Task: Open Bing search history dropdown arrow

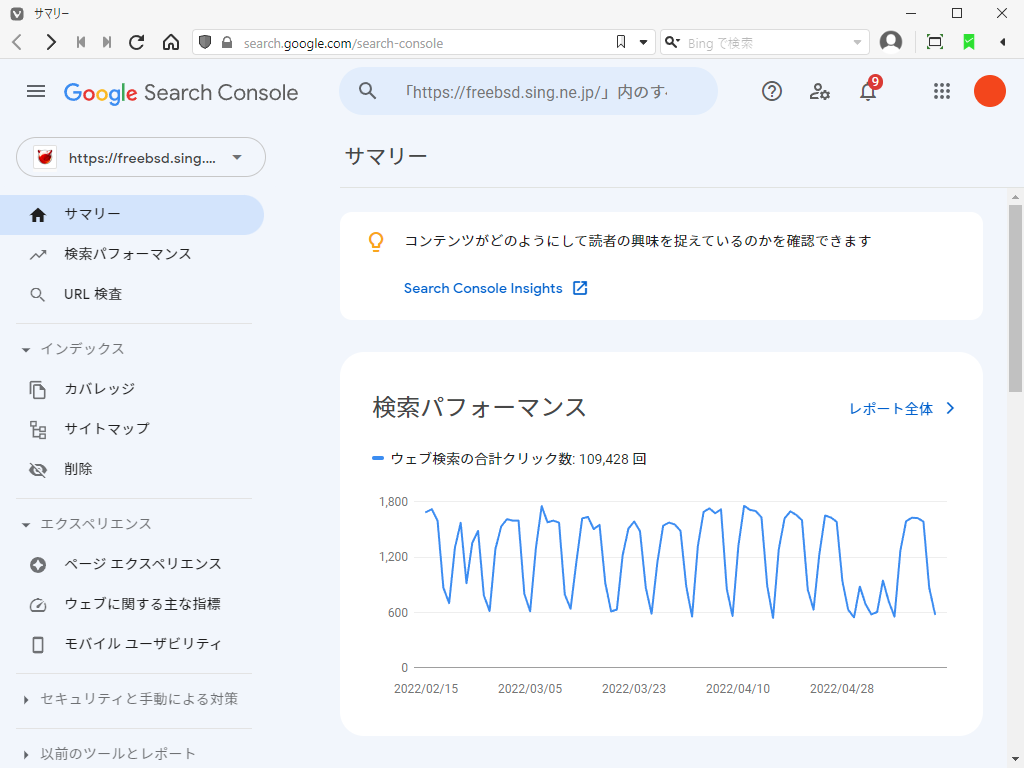Action: click(857, 42)
